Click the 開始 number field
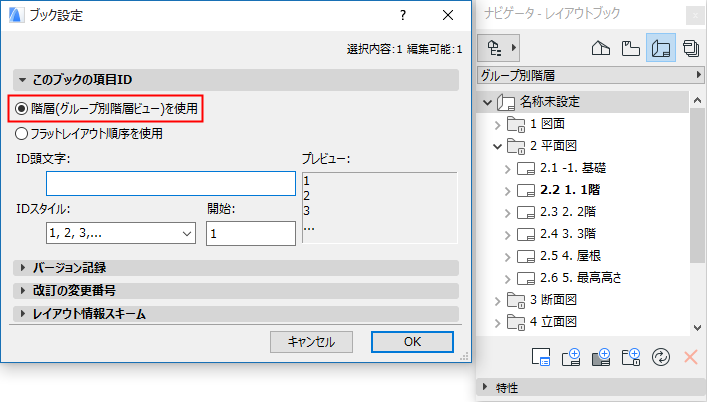The width and height of the screenshot is (707, 402). coord(251,233)
